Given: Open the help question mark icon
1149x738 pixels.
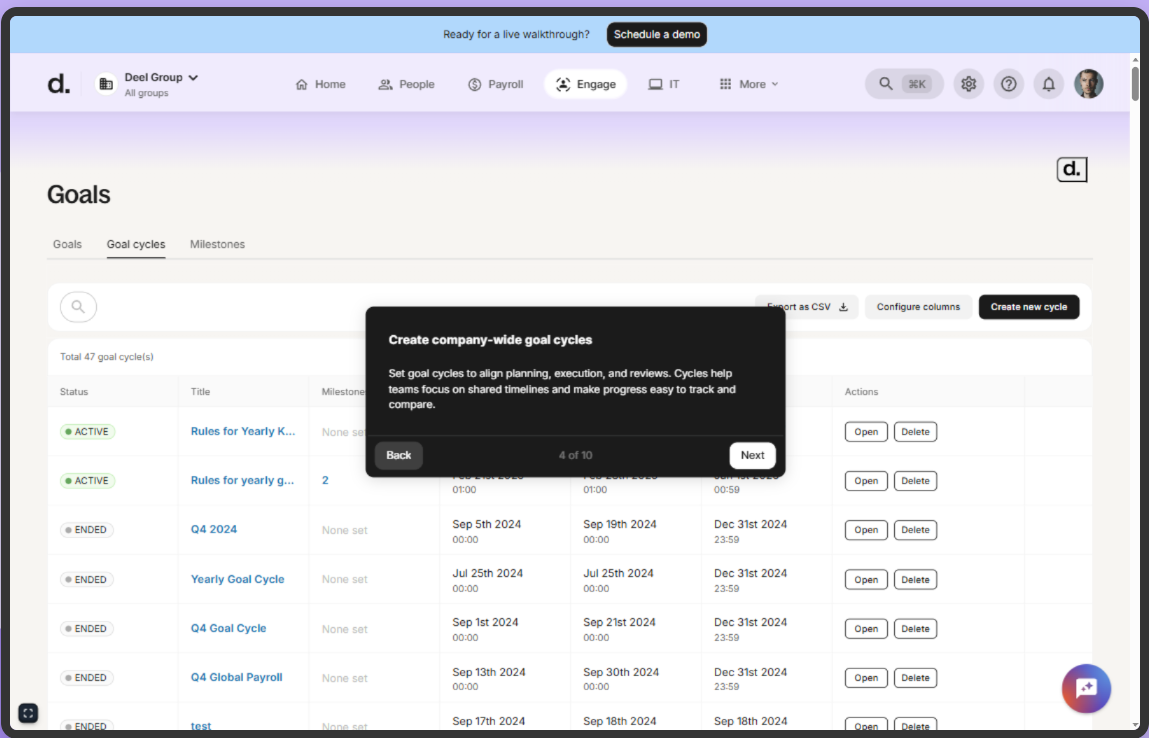Looking at the screenshot, I should 1008,84.
